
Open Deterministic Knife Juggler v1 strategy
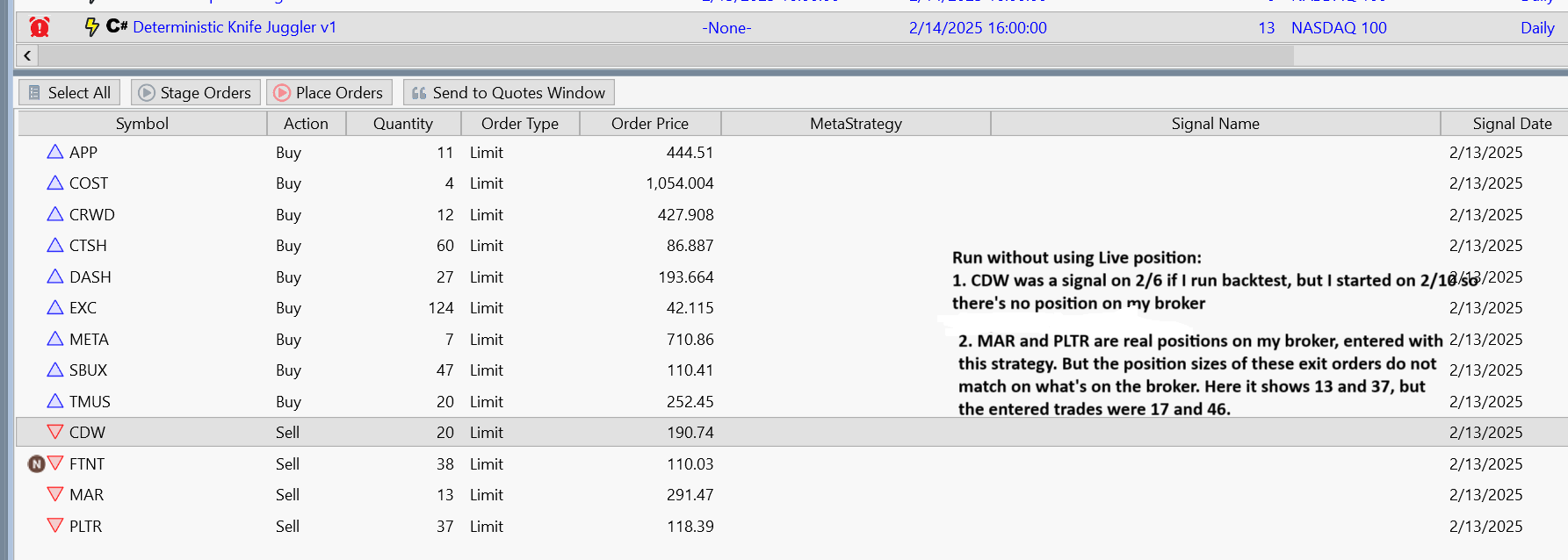tap(235, 27)
